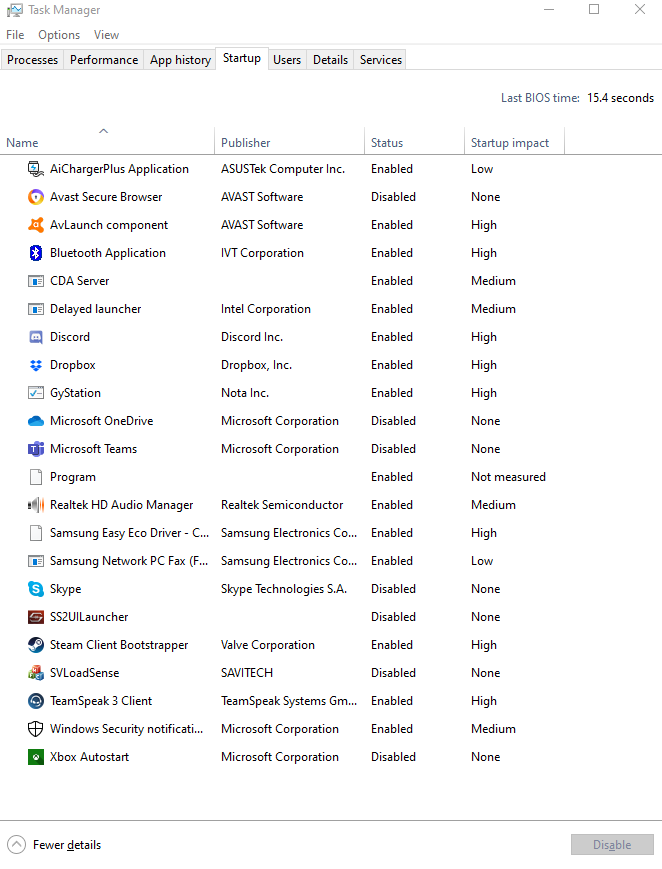Click 'TeamSpeak Systems Gm...' publisher cell
Screen dimensions: 662x869
click(289, 701)
